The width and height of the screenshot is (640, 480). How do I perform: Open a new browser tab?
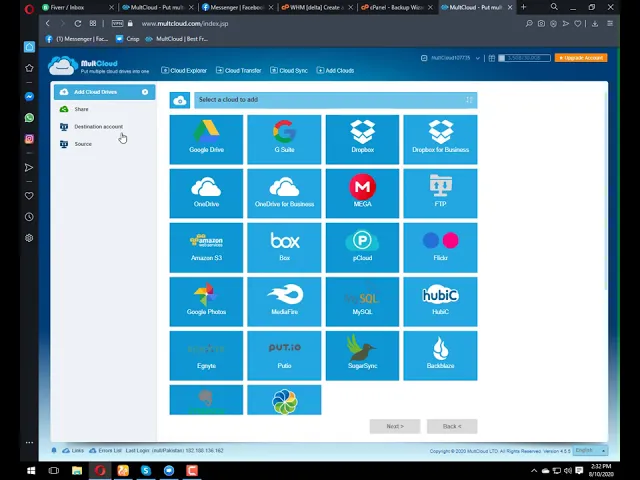tap(524, 7)
